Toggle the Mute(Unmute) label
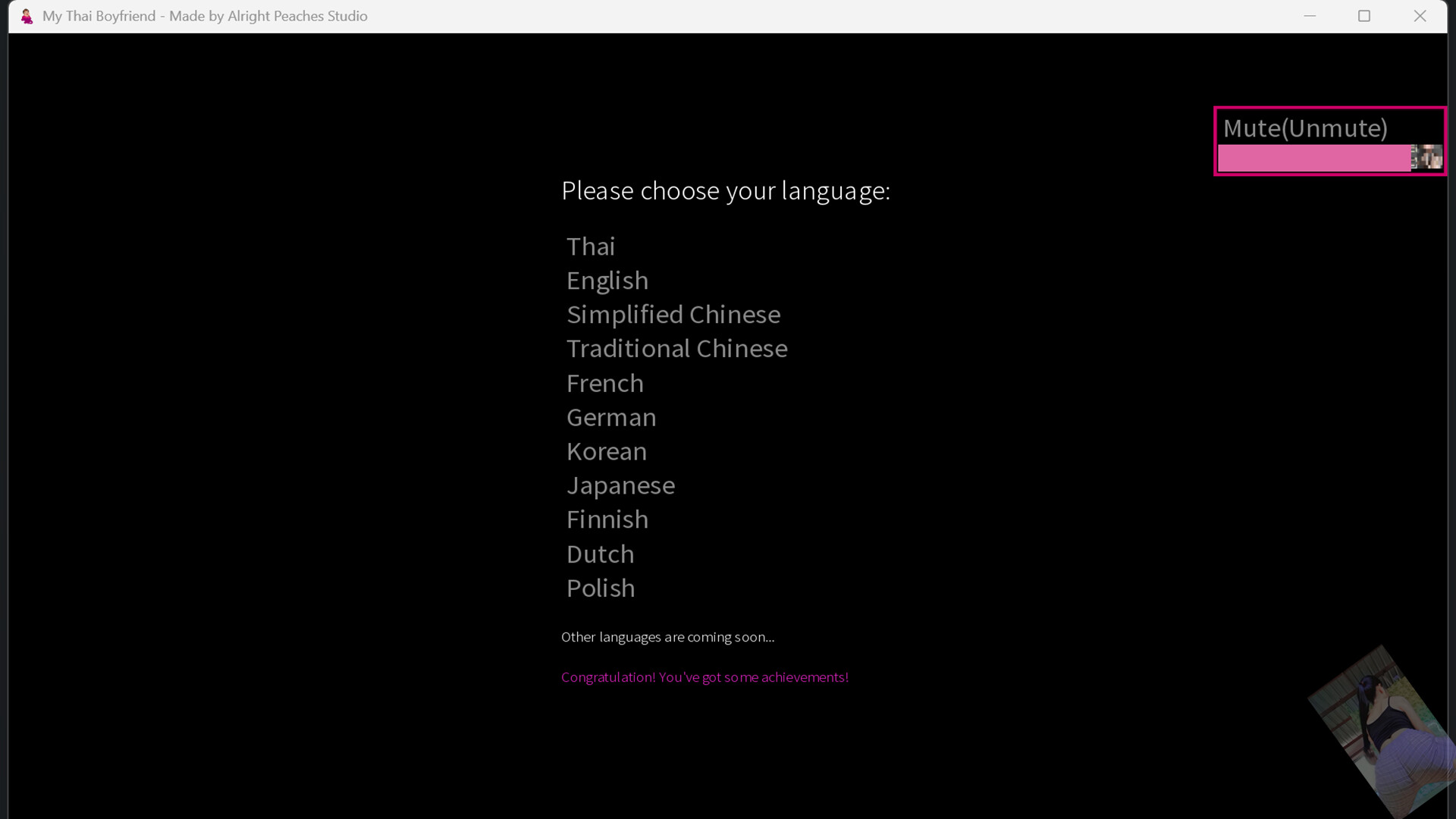Viewport: 1456px width, 819px height. pos(1304,128)
